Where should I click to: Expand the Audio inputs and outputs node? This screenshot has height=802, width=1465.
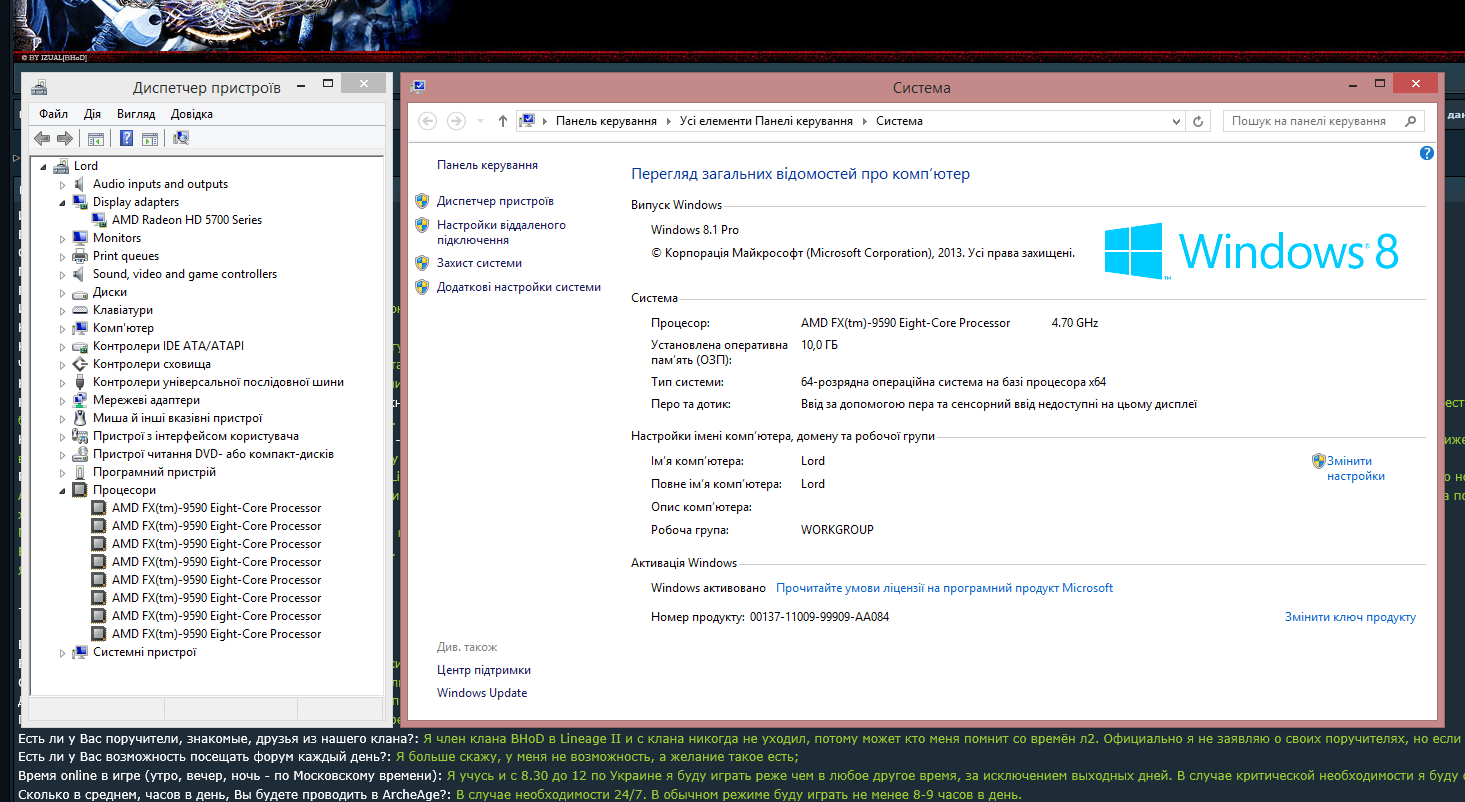62,185
